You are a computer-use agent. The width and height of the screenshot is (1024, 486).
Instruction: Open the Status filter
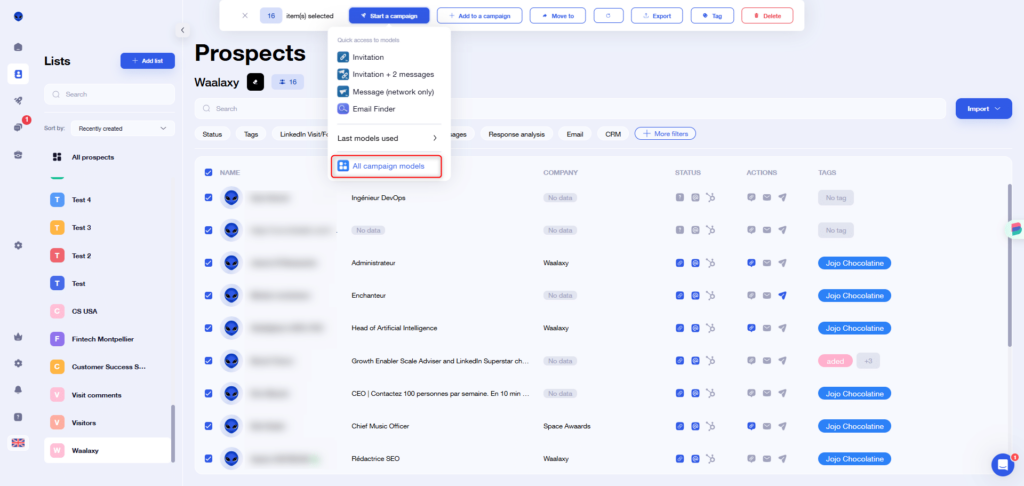pos(212,134)
